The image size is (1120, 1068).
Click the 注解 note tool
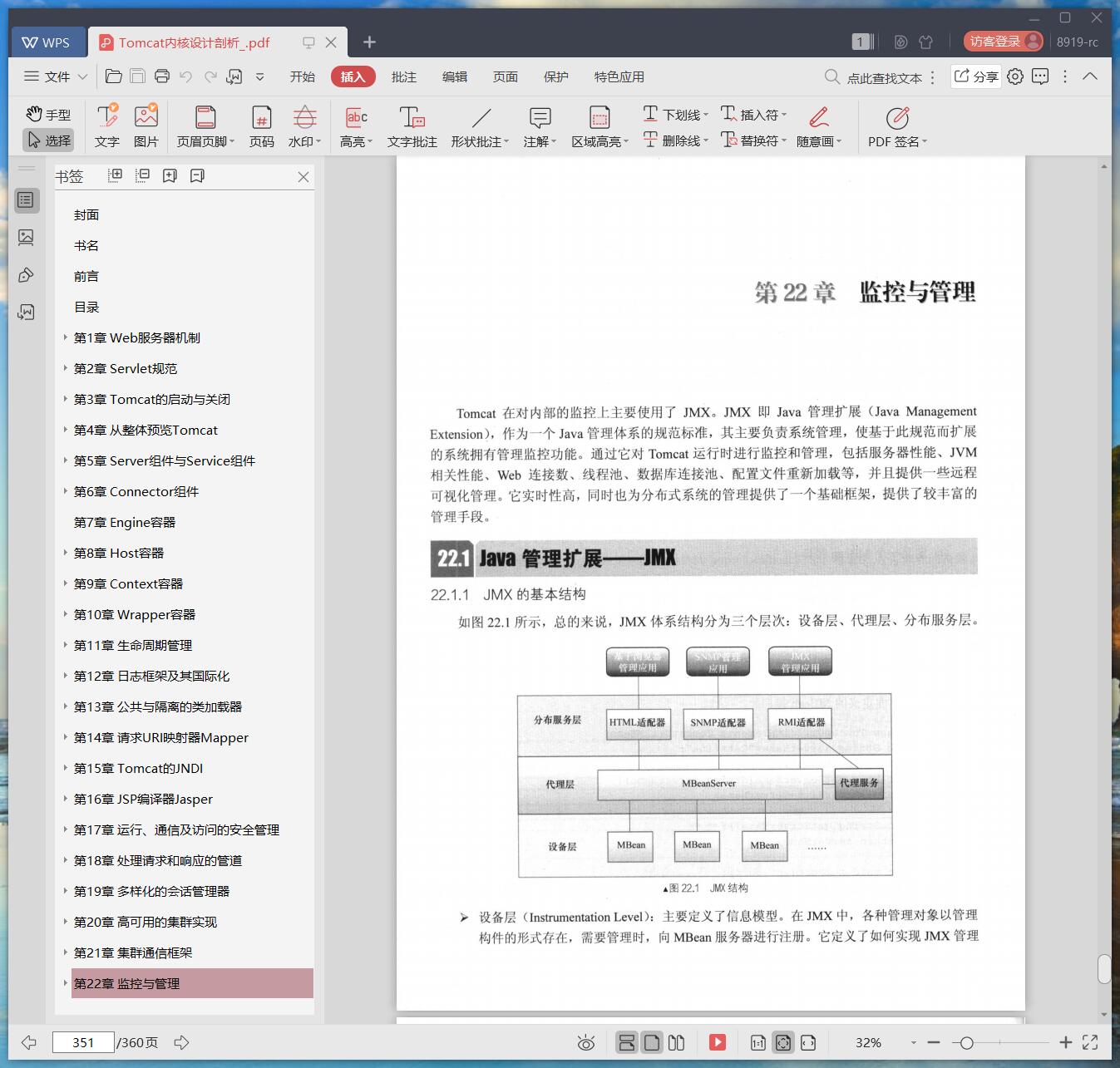540,126
